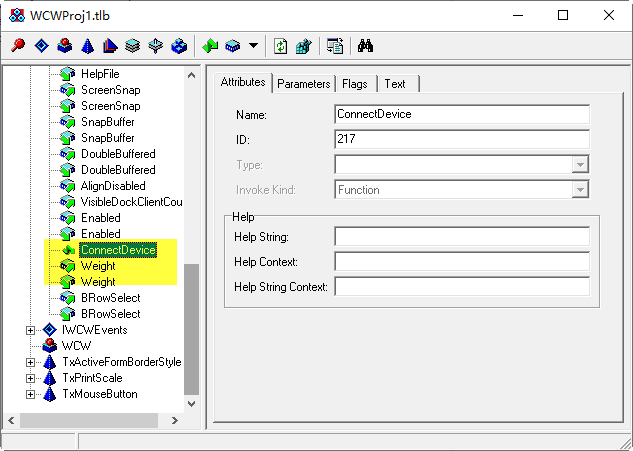Expand the TxActiveFormBorderStyle node
The height and width of the screenshot is (451, 633).
pos(30,362)
